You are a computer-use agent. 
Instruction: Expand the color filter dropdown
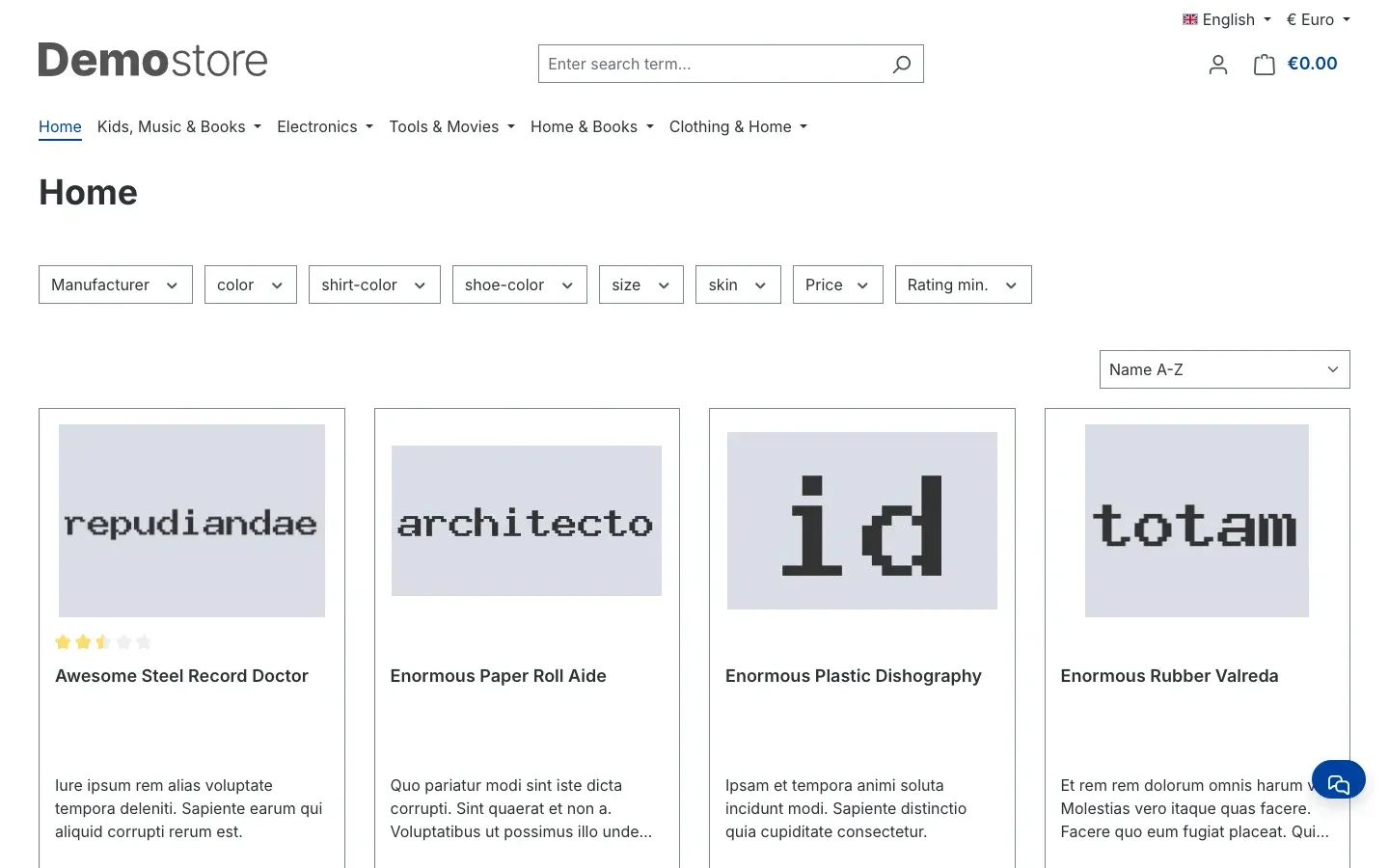pyautogui.click(x=251, y=285)
